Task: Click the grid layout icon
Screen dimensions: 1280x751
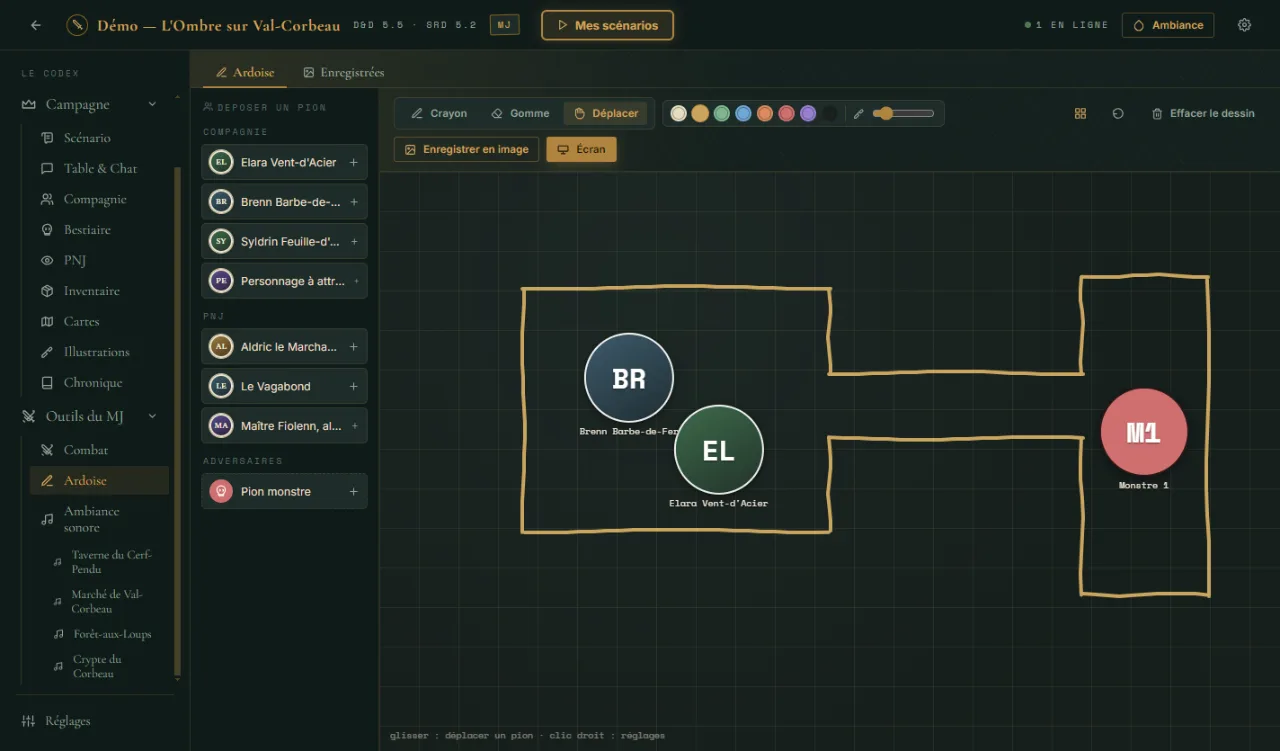Action: point(1080,114)
